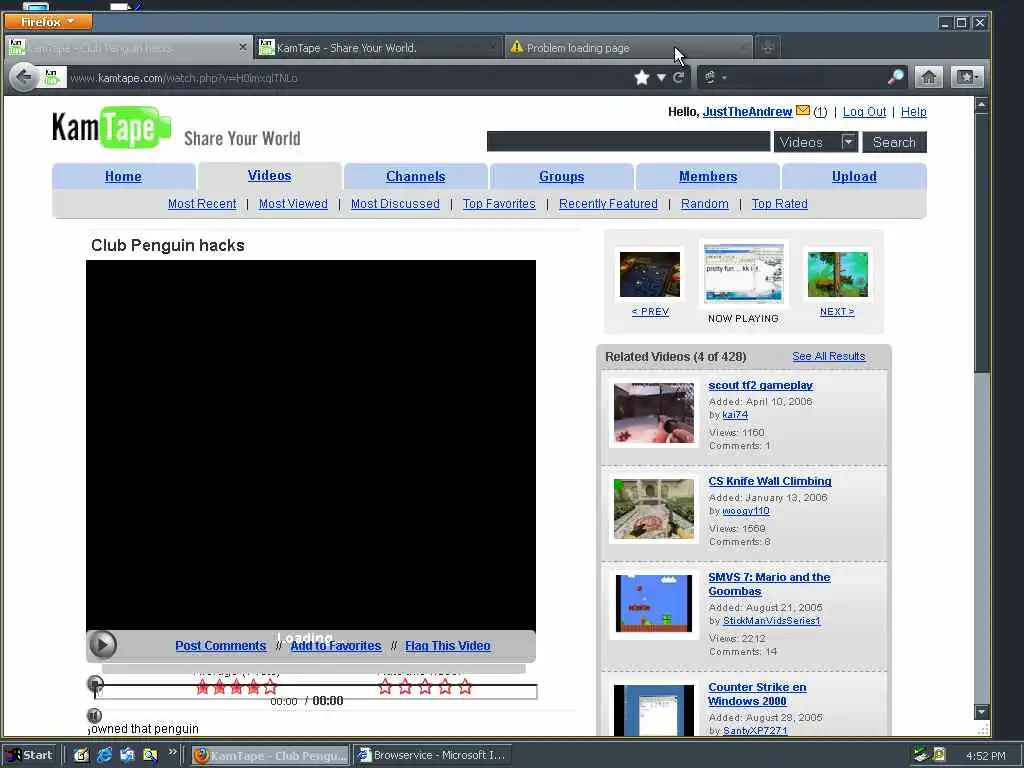This screenshot has height=768, width=1024.
Task: Click See All Results link
Action: [828, 356]
